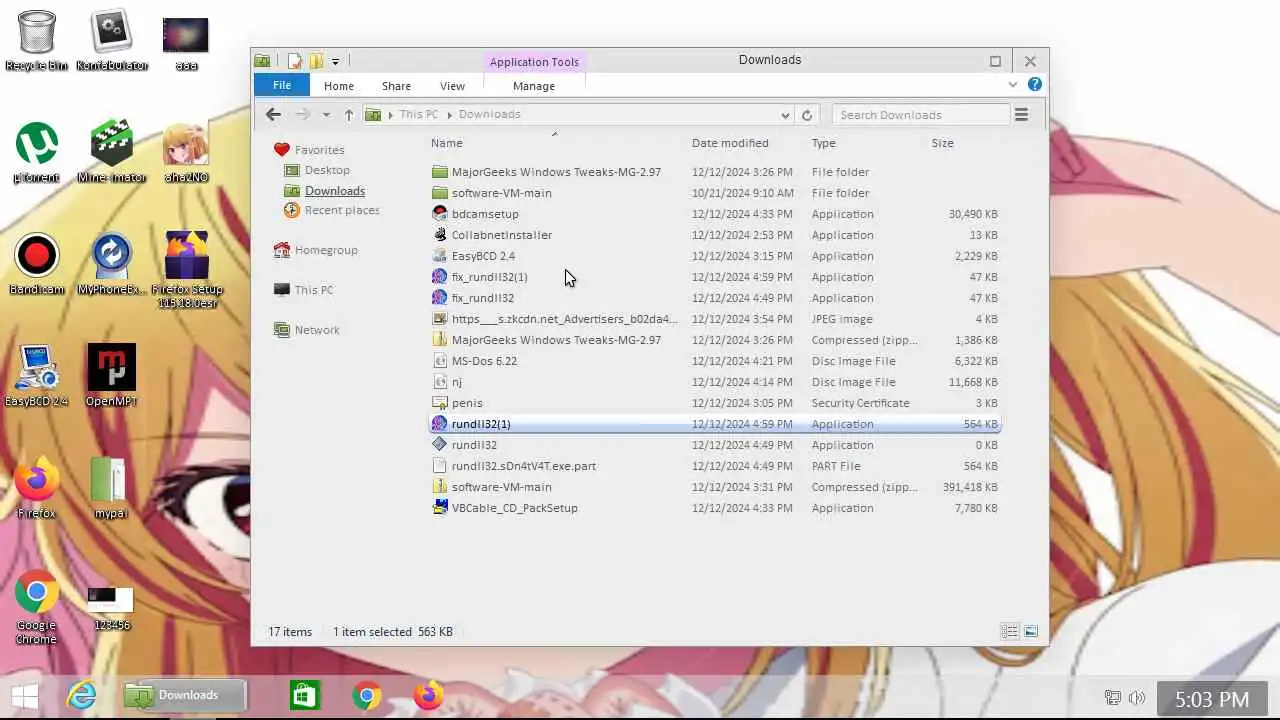Click the New folder quick access icon
1280x720 pixels.
(316, 61)
